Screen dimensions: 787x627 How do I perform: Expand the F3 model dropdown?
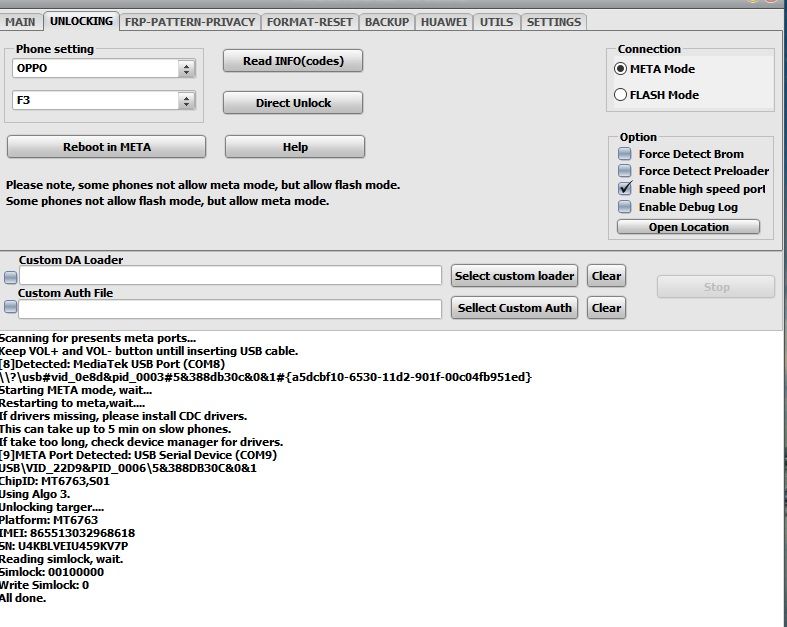186,101
